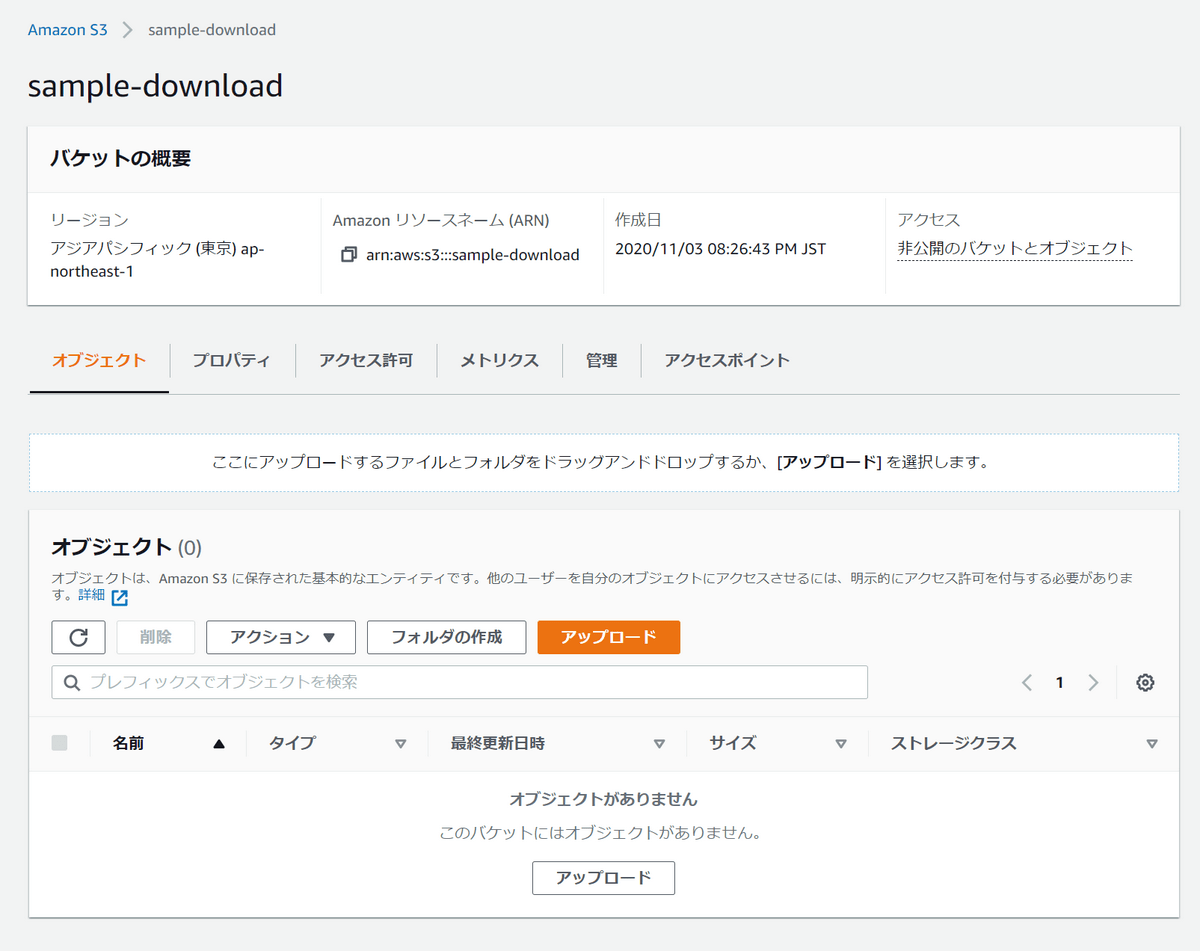1200x951 pixels.
Task: Click the リージョン label
Action: (89, 220)
